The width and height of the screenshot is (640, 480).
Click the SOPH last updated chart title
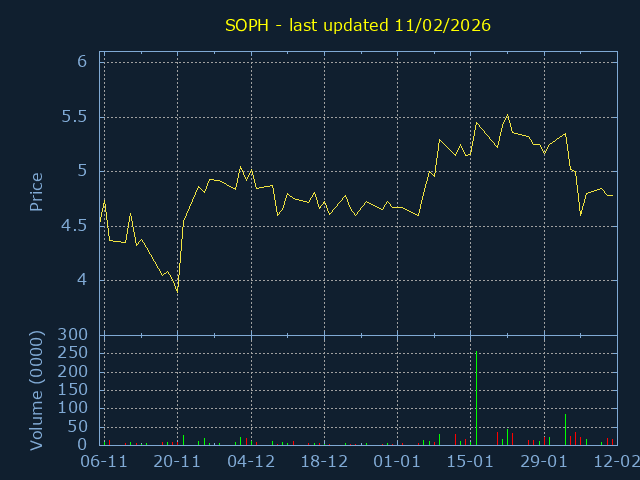[x=355, y=24]
